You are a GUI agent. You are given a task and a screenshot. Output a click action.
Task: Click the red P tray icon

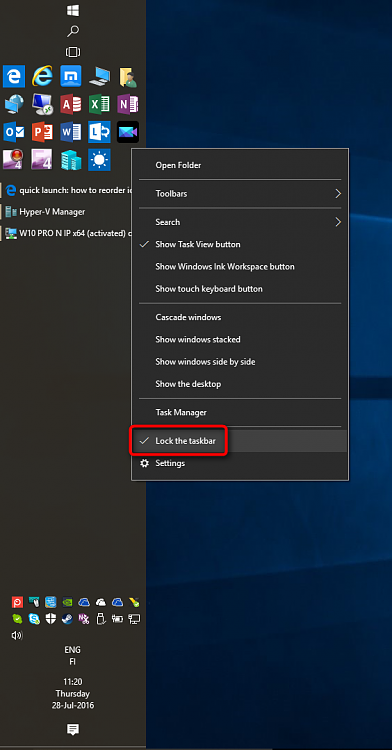(18, 602)
